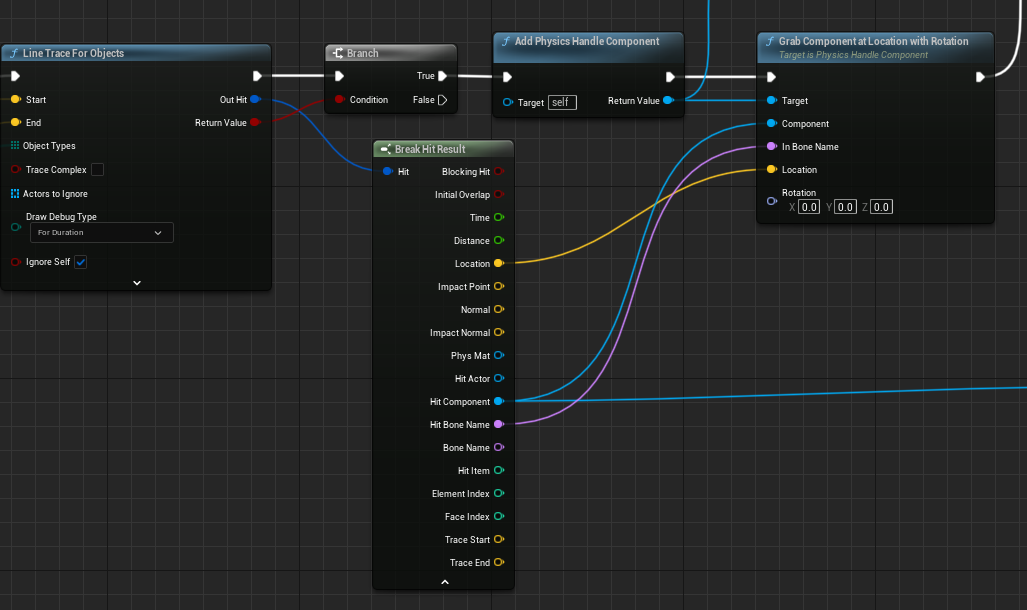Viewport: 1027px width, 610px height.
Task: Click the Trace Start output pin
Action: point(499,539)
